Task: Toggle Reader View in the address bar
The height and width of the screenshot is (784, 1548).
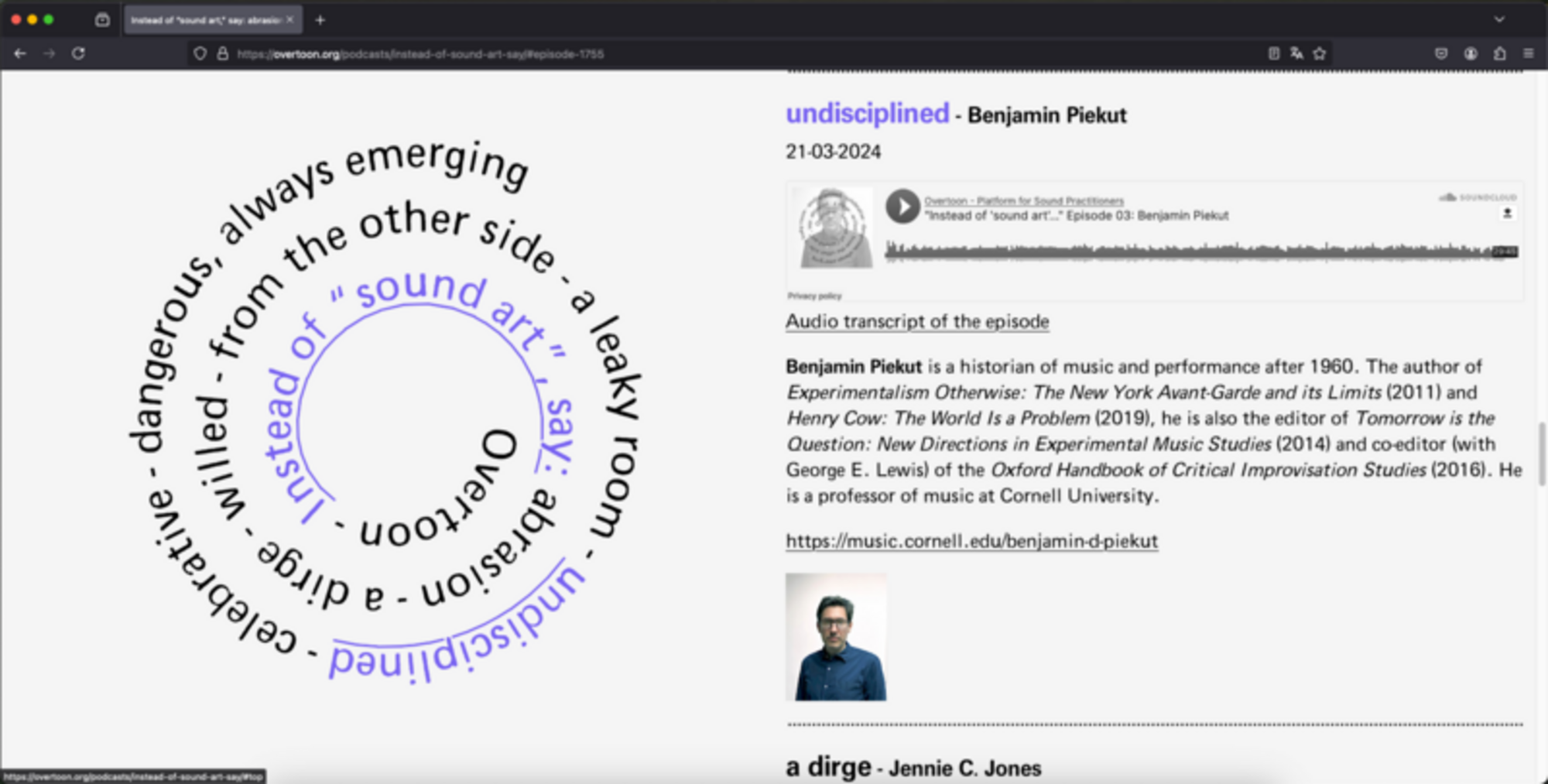Action: (x=1273, y=53)
